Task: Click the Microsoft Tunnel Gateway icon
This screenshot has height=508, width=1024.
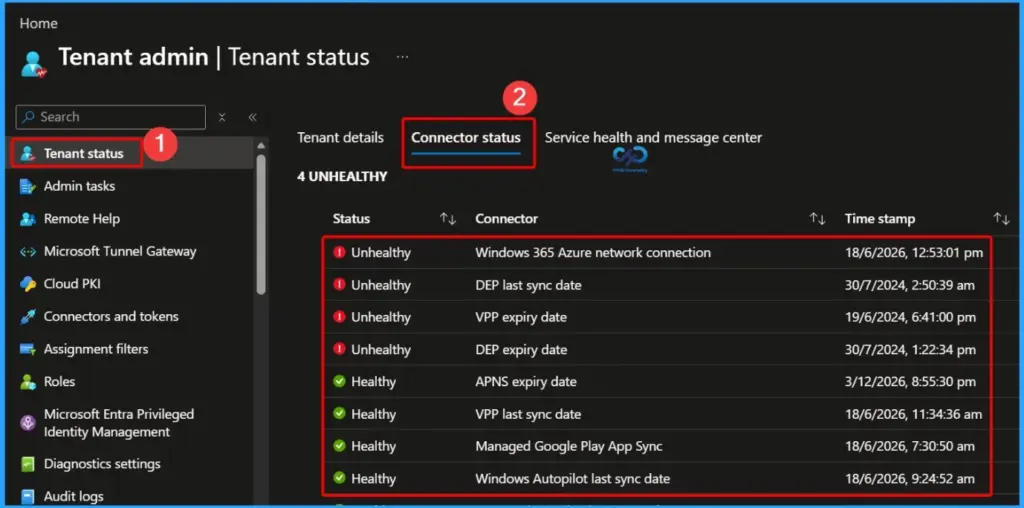Action: [x=27, y=252]
